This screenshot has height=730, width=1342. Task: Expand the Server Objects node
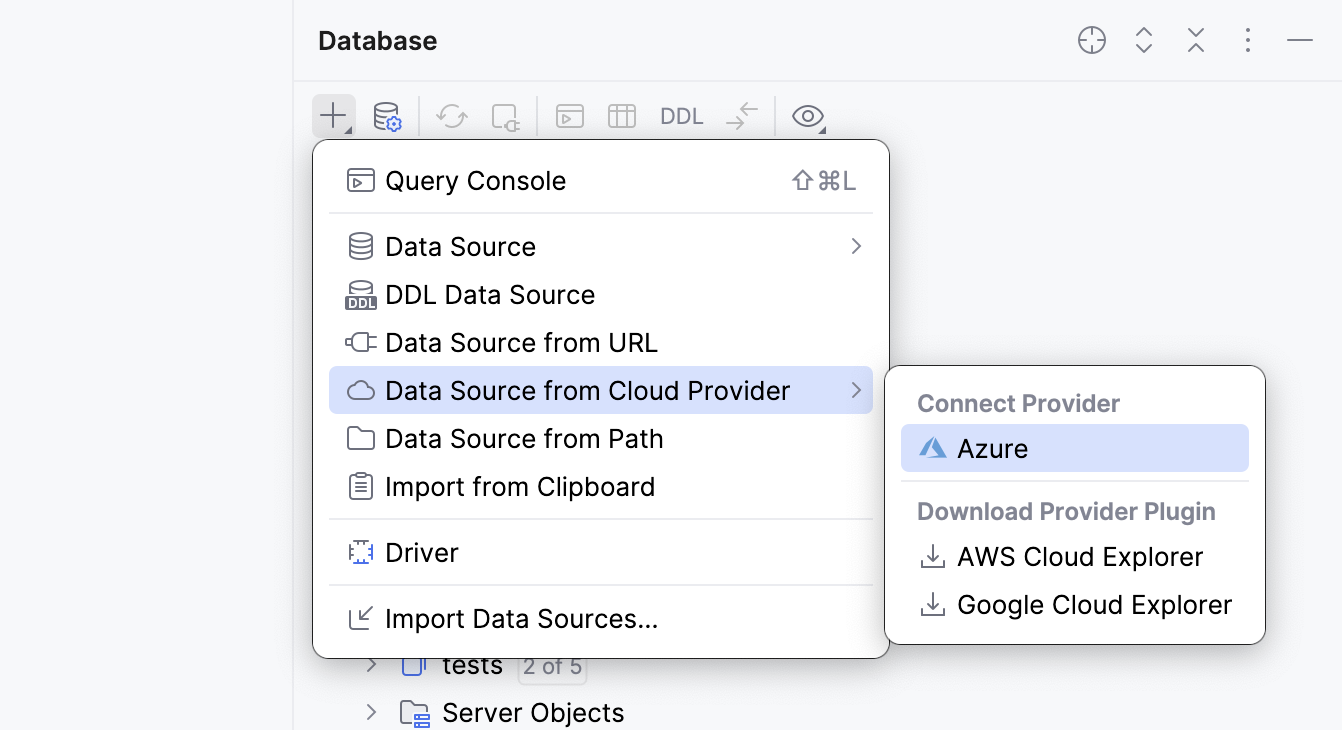[x=372, y=712]
